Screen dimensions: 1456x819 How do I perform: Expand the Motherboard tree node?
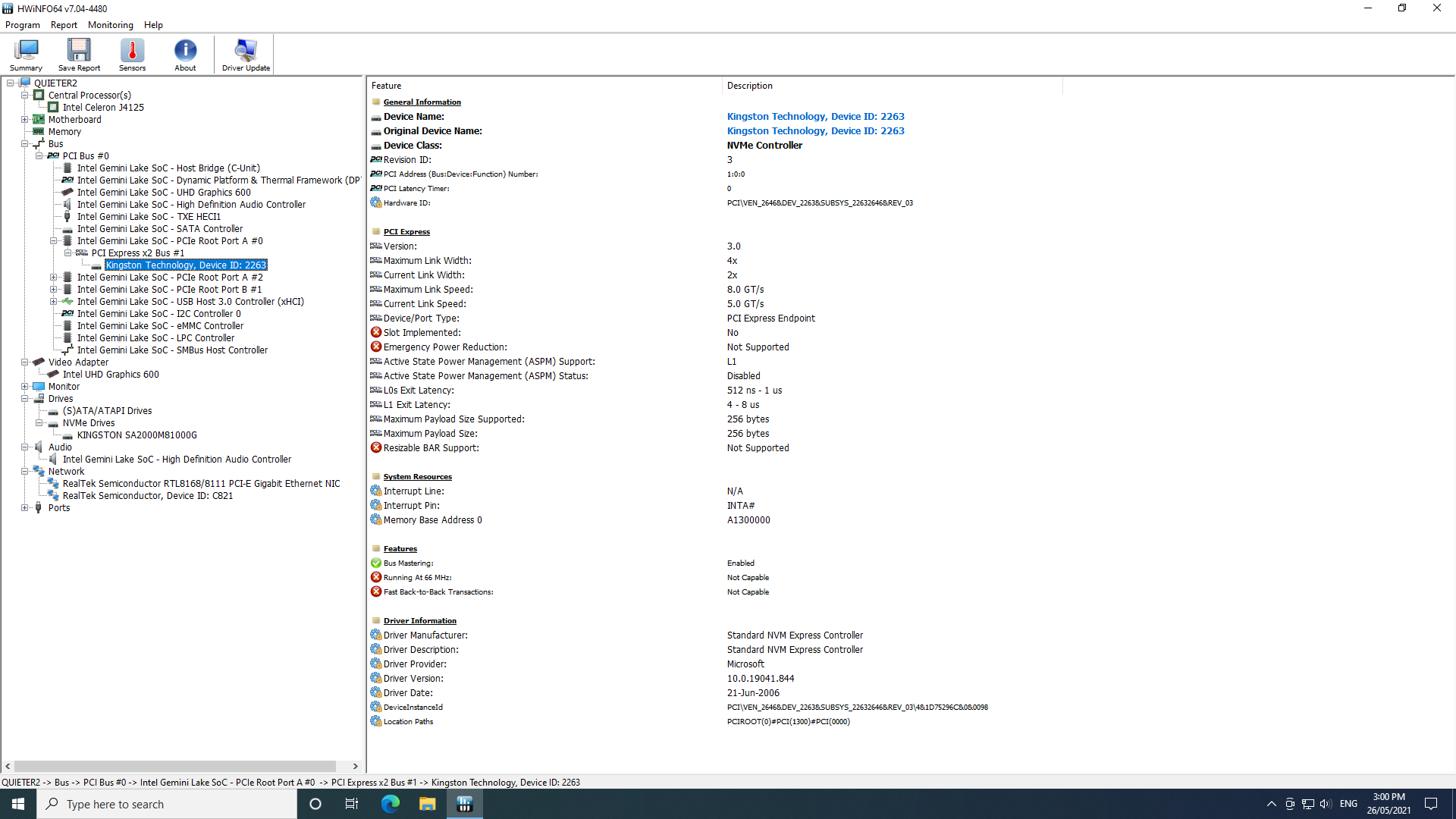pyautogui.click(x=25, y=120)
